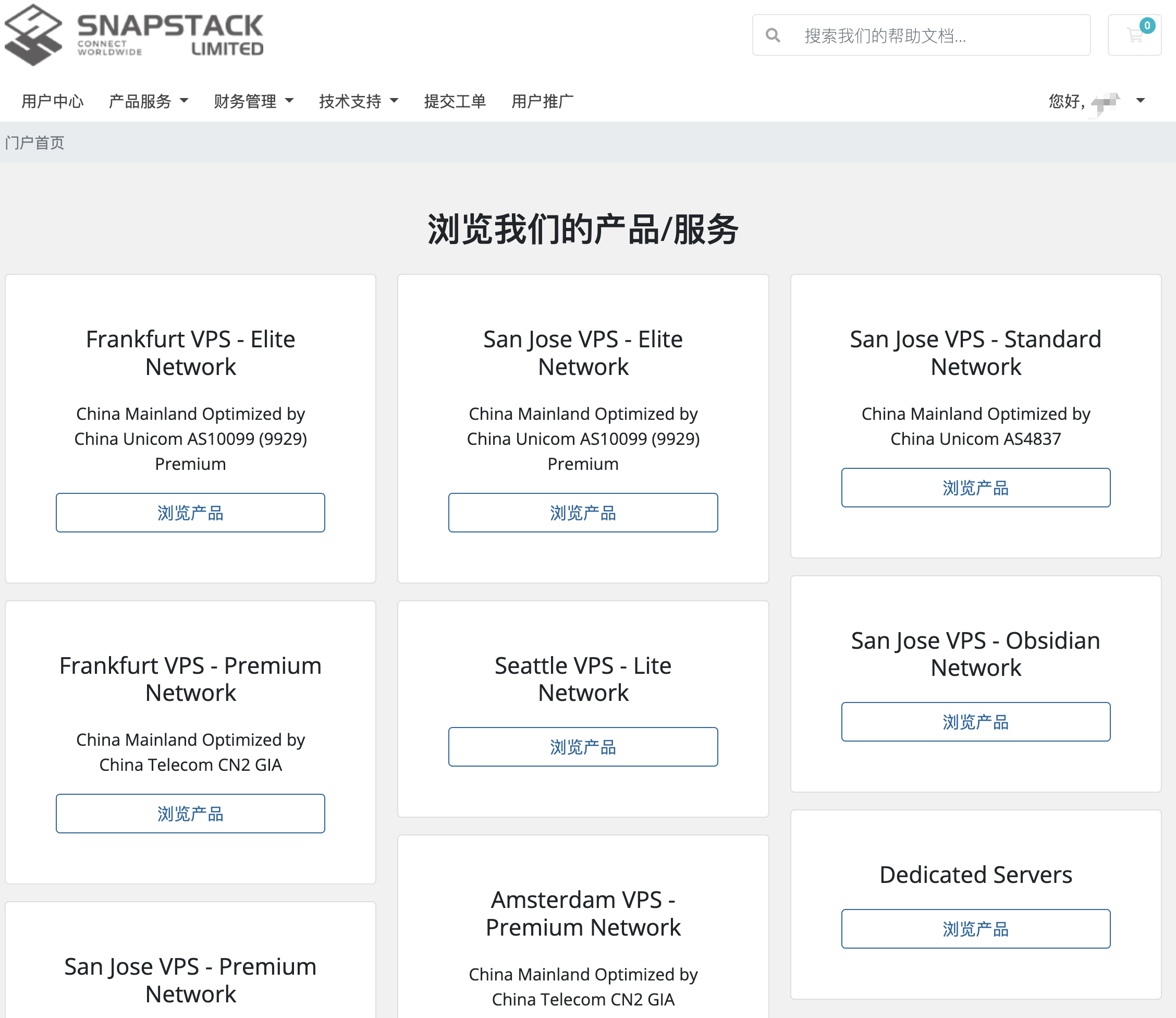Click the San Jose VPS - Standard Network title
Viewport: 1176px width, 1018px height.
point(975,353)
